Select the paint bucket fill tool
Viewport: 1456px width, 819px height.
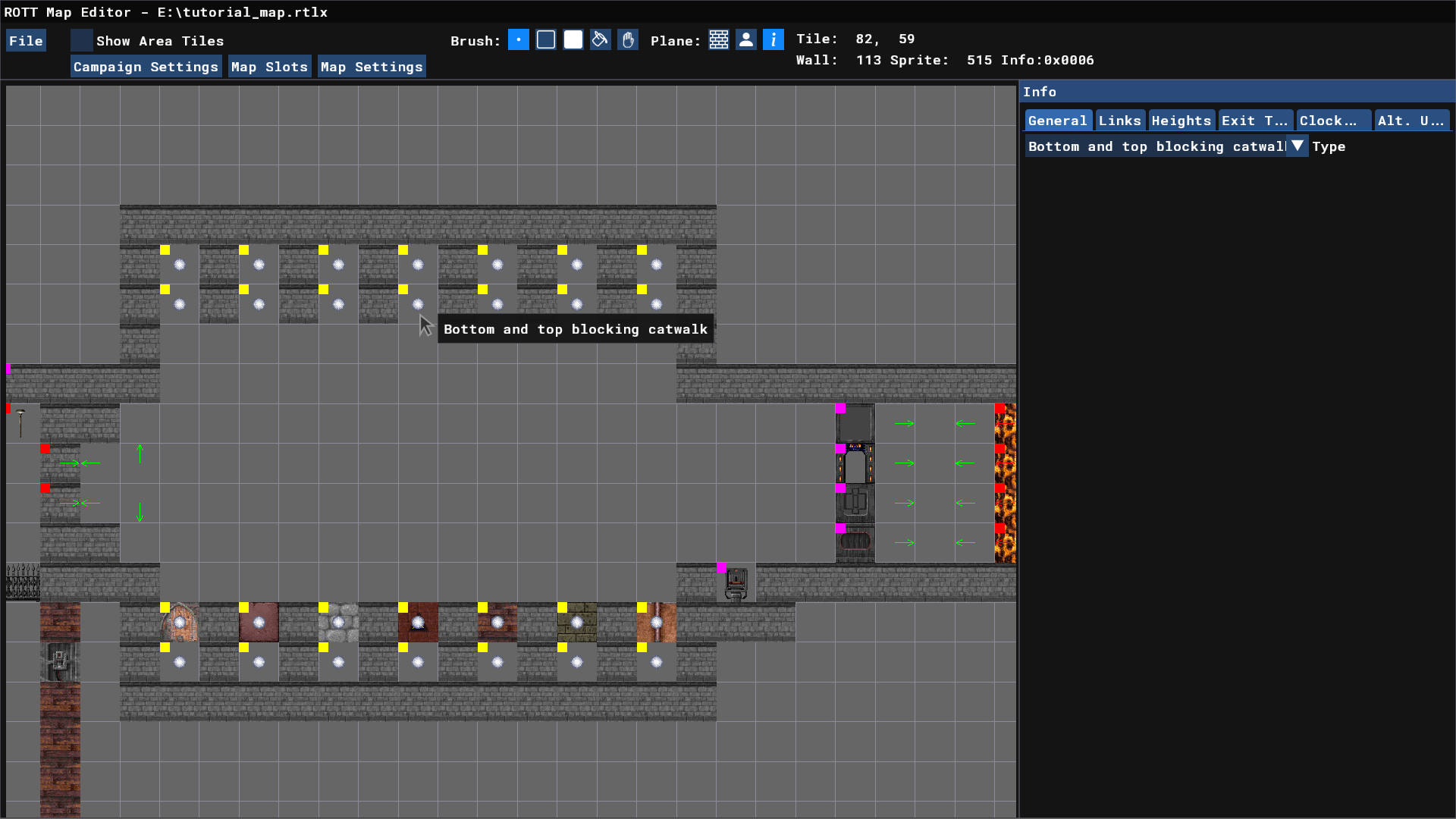(601, 40)
